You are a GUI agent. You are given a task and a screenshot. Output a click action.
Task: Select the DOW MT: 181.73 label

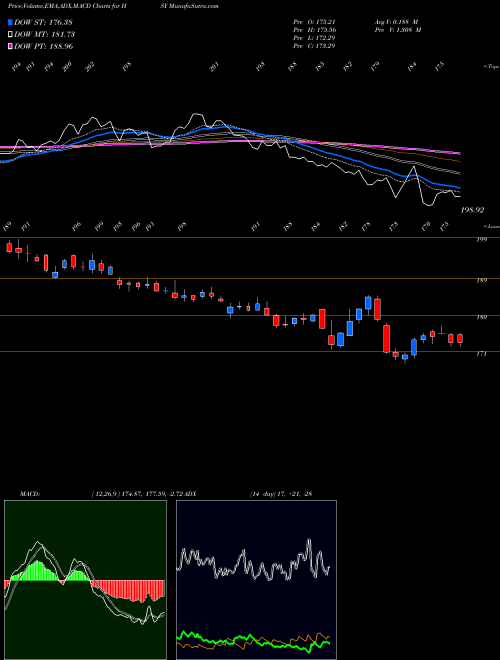pos(44,34)
